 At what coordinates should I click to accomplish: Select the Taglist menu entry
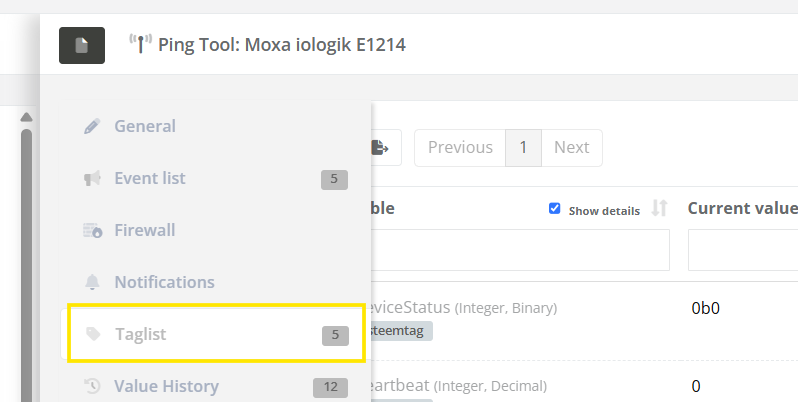(x=140, y=335)
